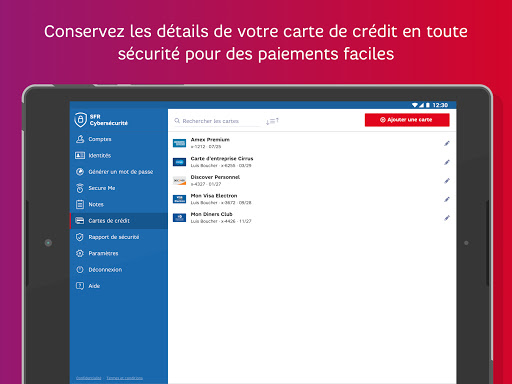Click the Discover card logo
This screenshot has height=384, width=512.
(x=179, y=181)
